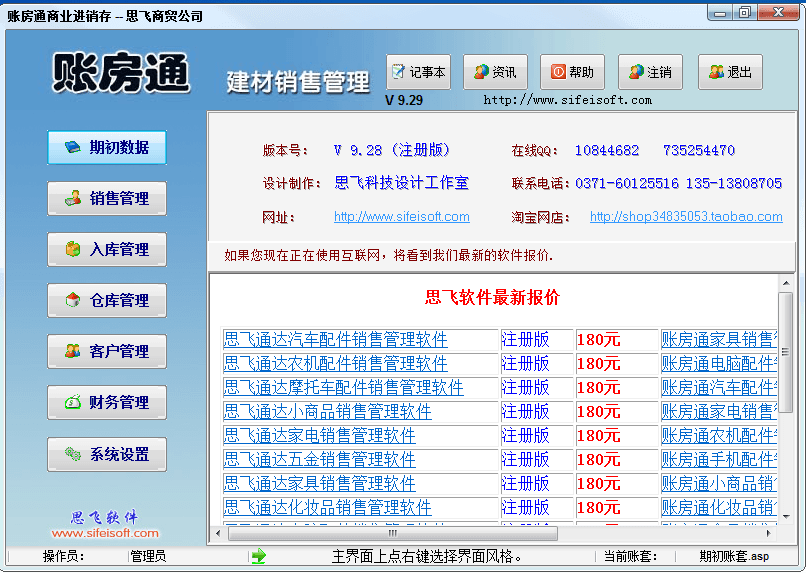Click the price list scroll-down arrow
The height and width of the screenshot is (573, 806).
pos(785,517)
